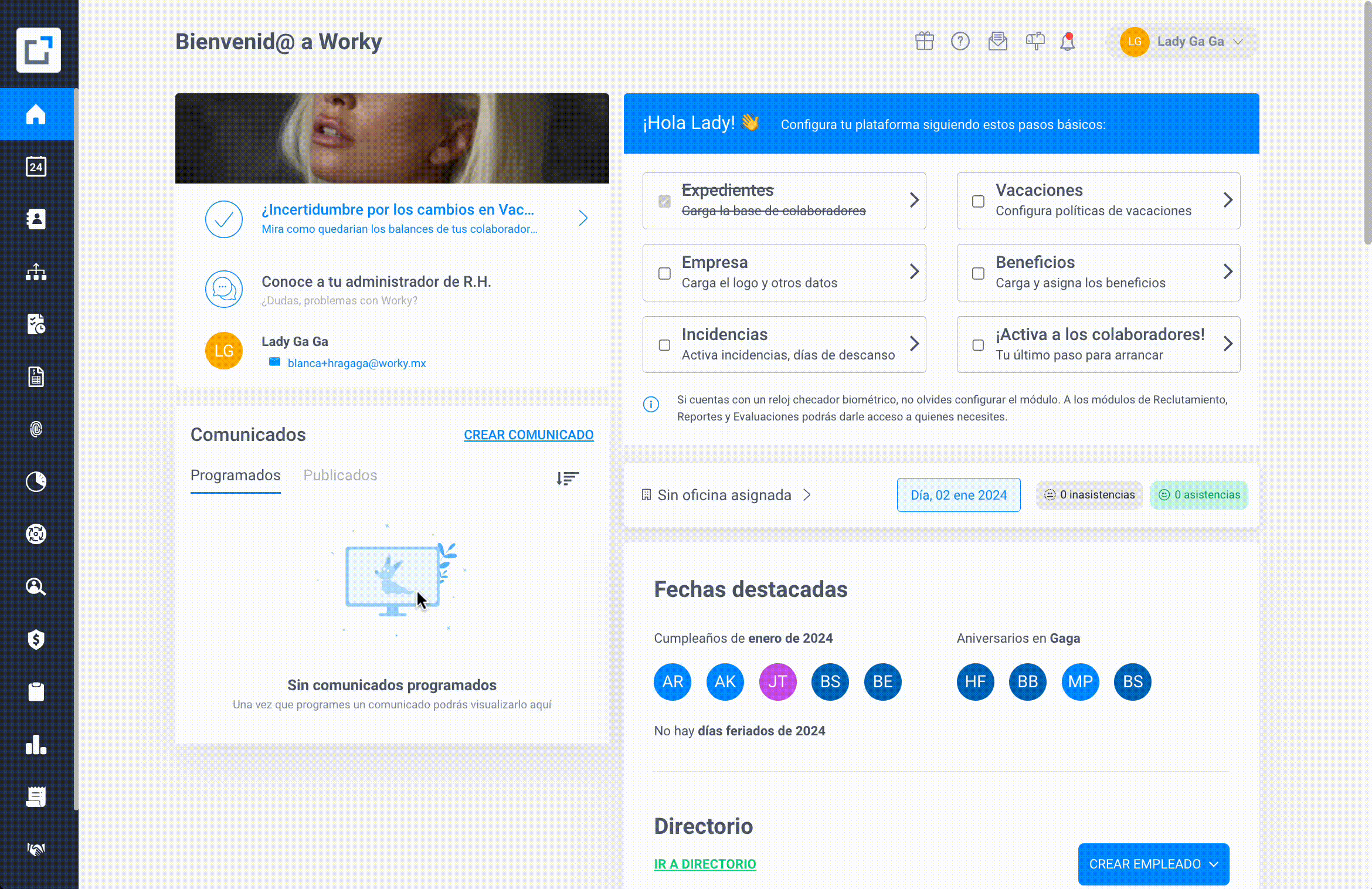Check the Vacaciones setup checkbox

tap(978, 201)
